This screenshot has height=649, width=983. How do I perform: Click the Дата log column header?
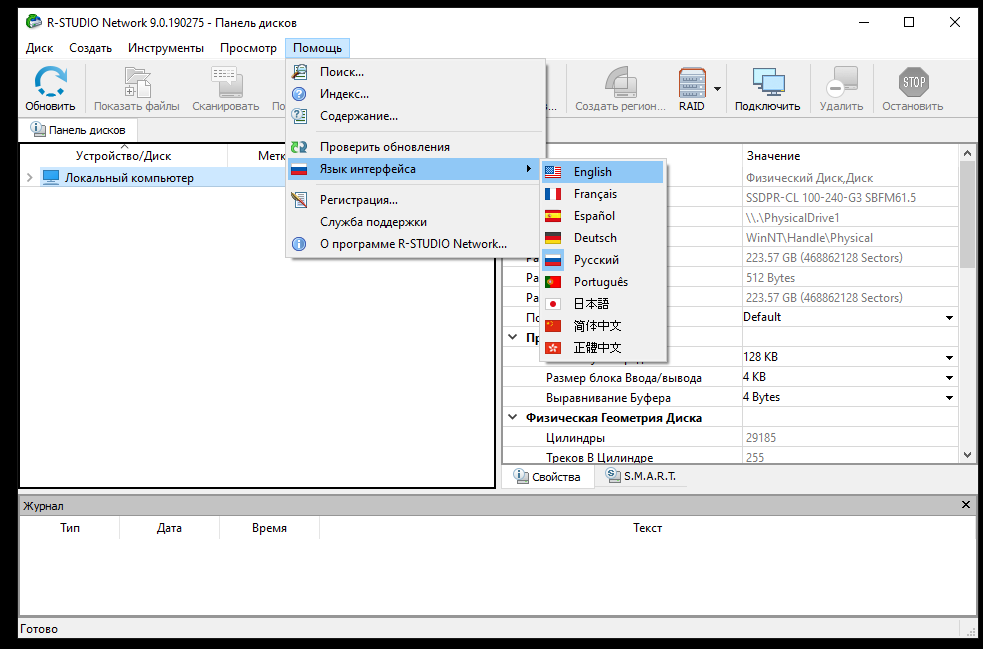pyautogui.click(x=169, y=528)
